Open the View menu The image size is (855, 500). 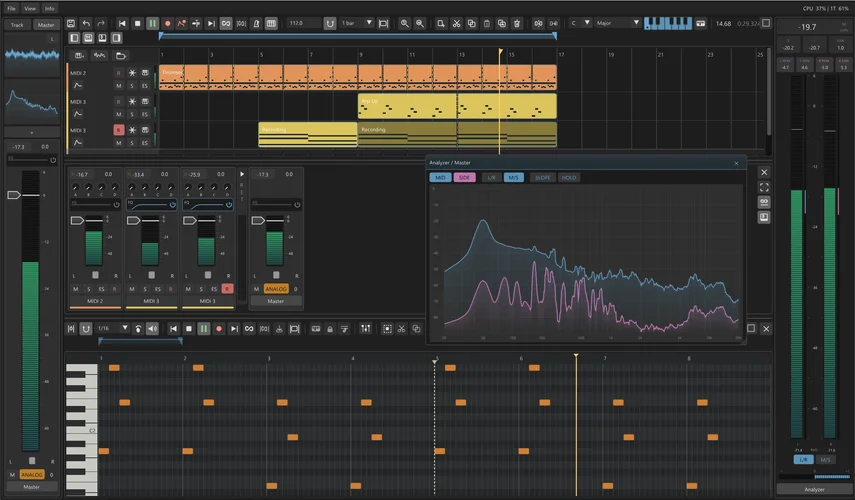coord(30,8)
